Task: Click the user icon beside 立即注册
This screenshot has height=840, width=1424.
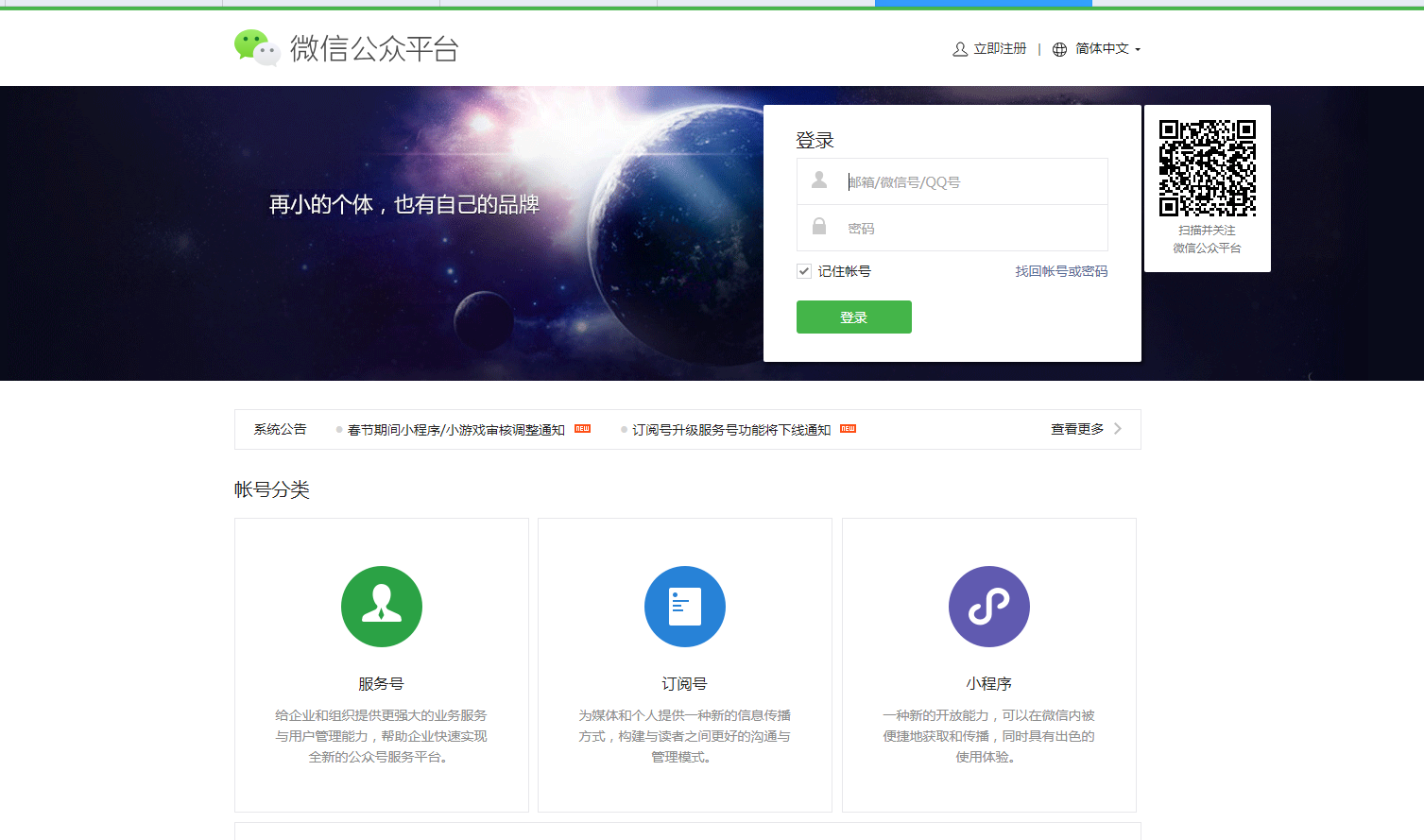Action: coord(960,49)
